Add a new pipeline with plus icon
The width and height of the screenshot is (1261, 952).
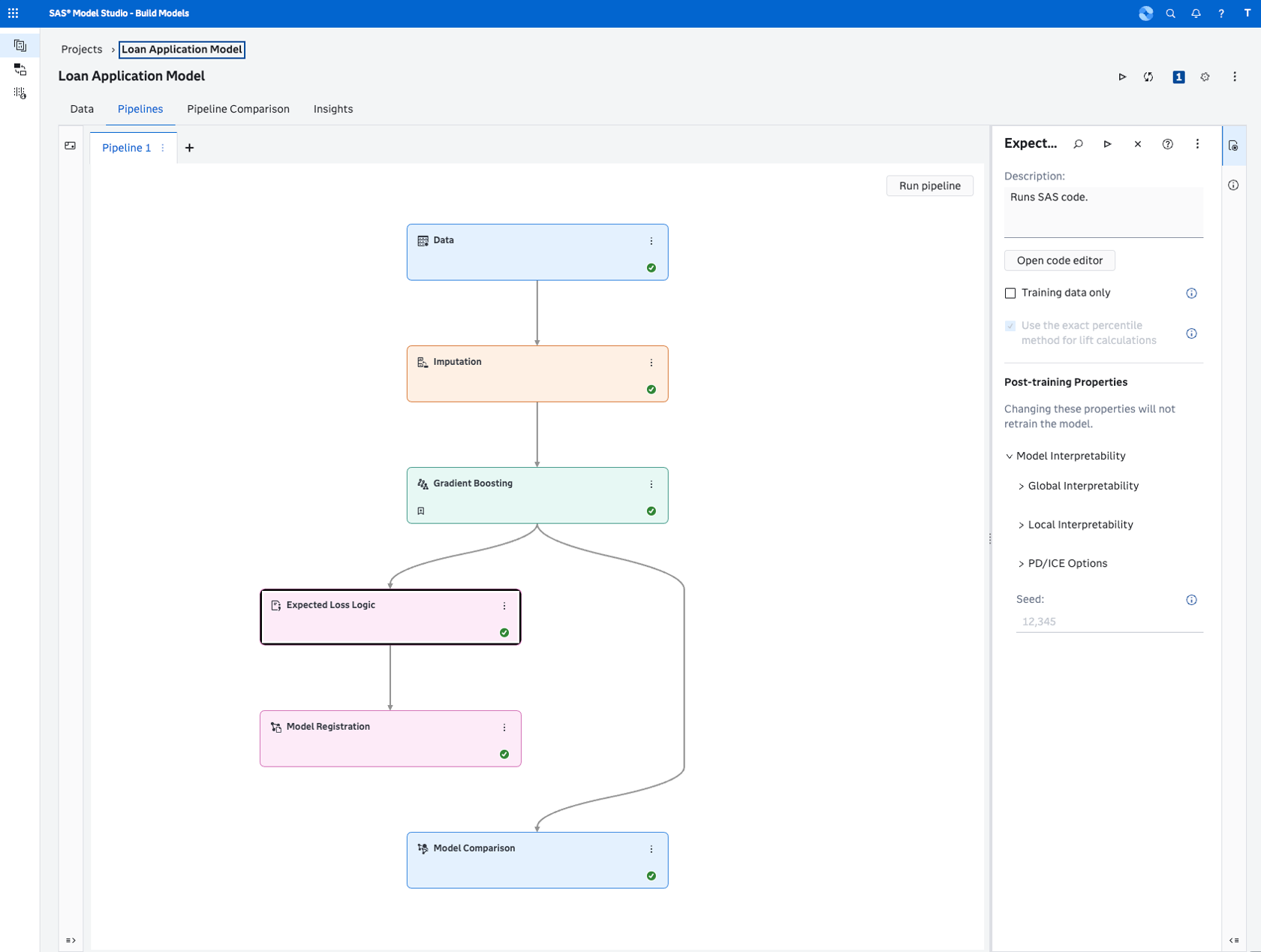(x=189, y=148)
